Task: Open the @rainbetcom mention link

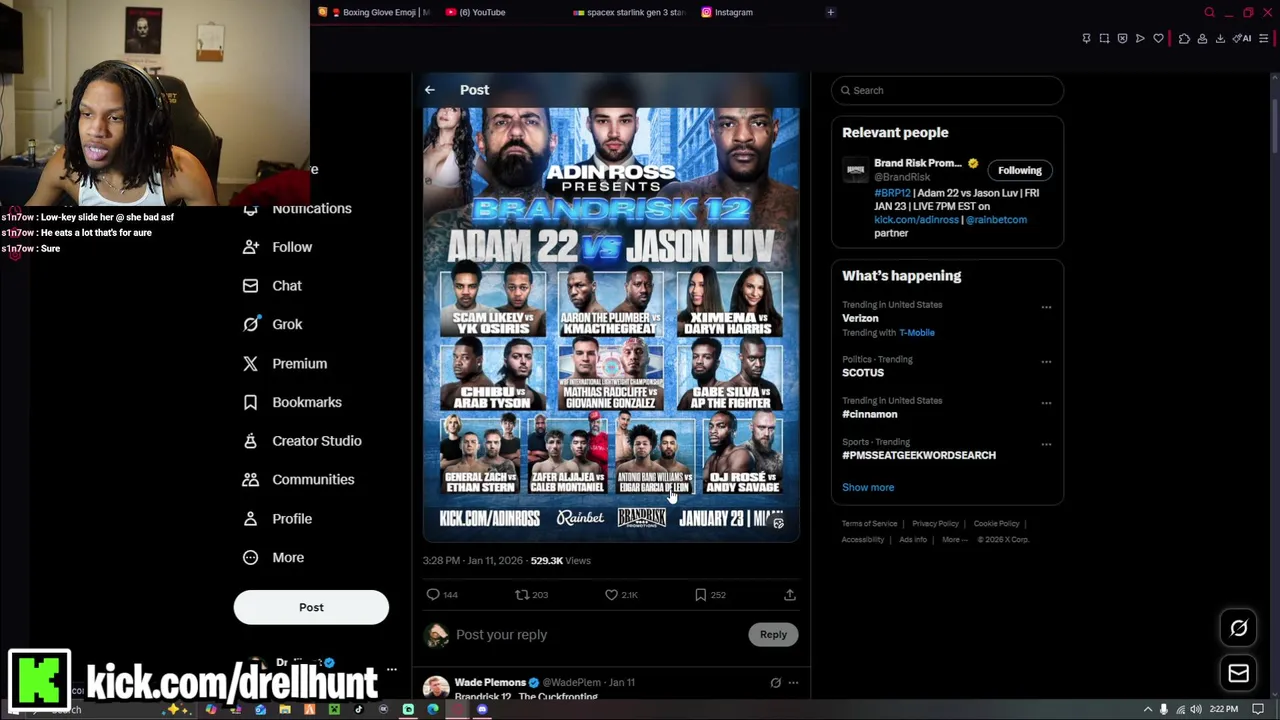Action: click(994, 220)
